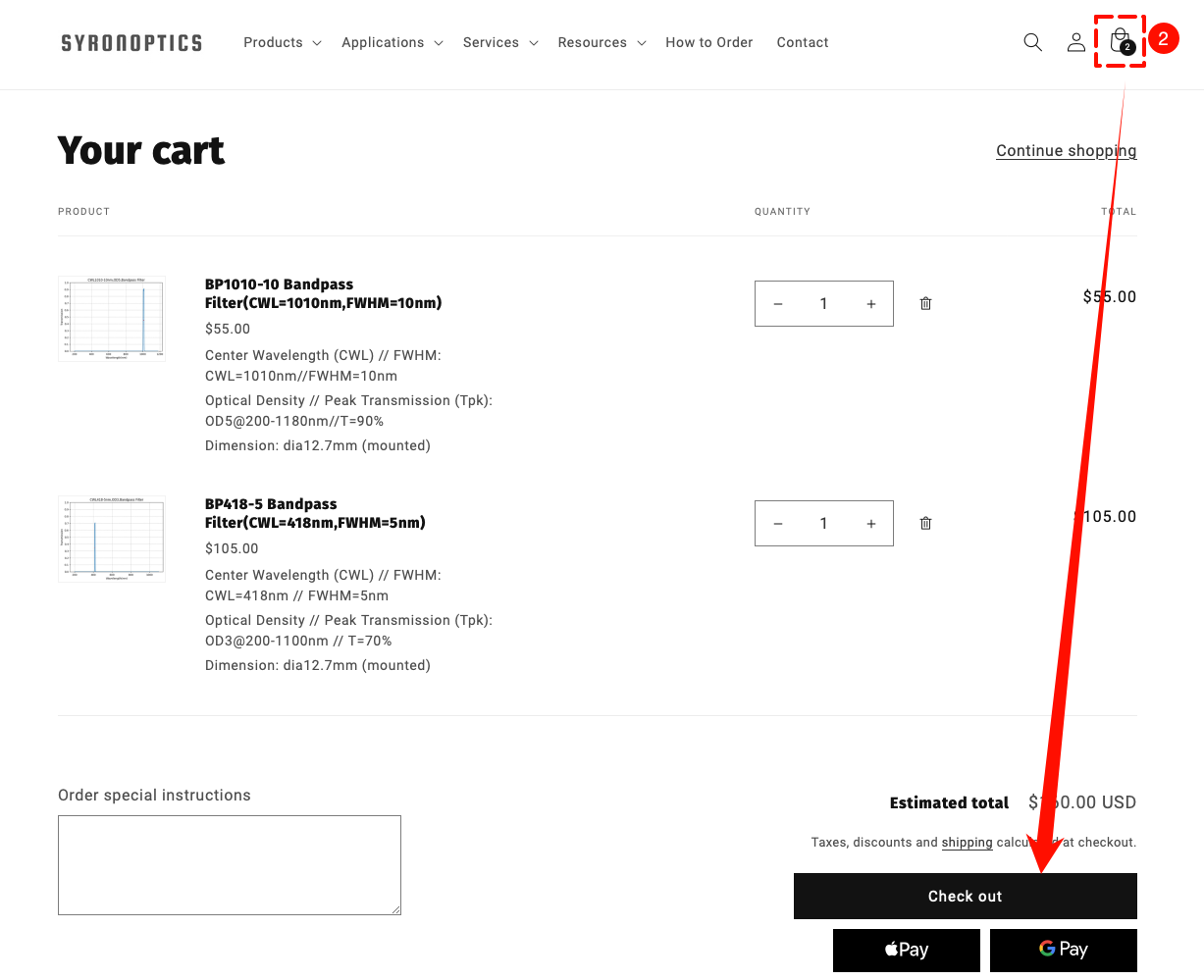Remove BP1010-10 filter with trash icon

pos(925,304)
